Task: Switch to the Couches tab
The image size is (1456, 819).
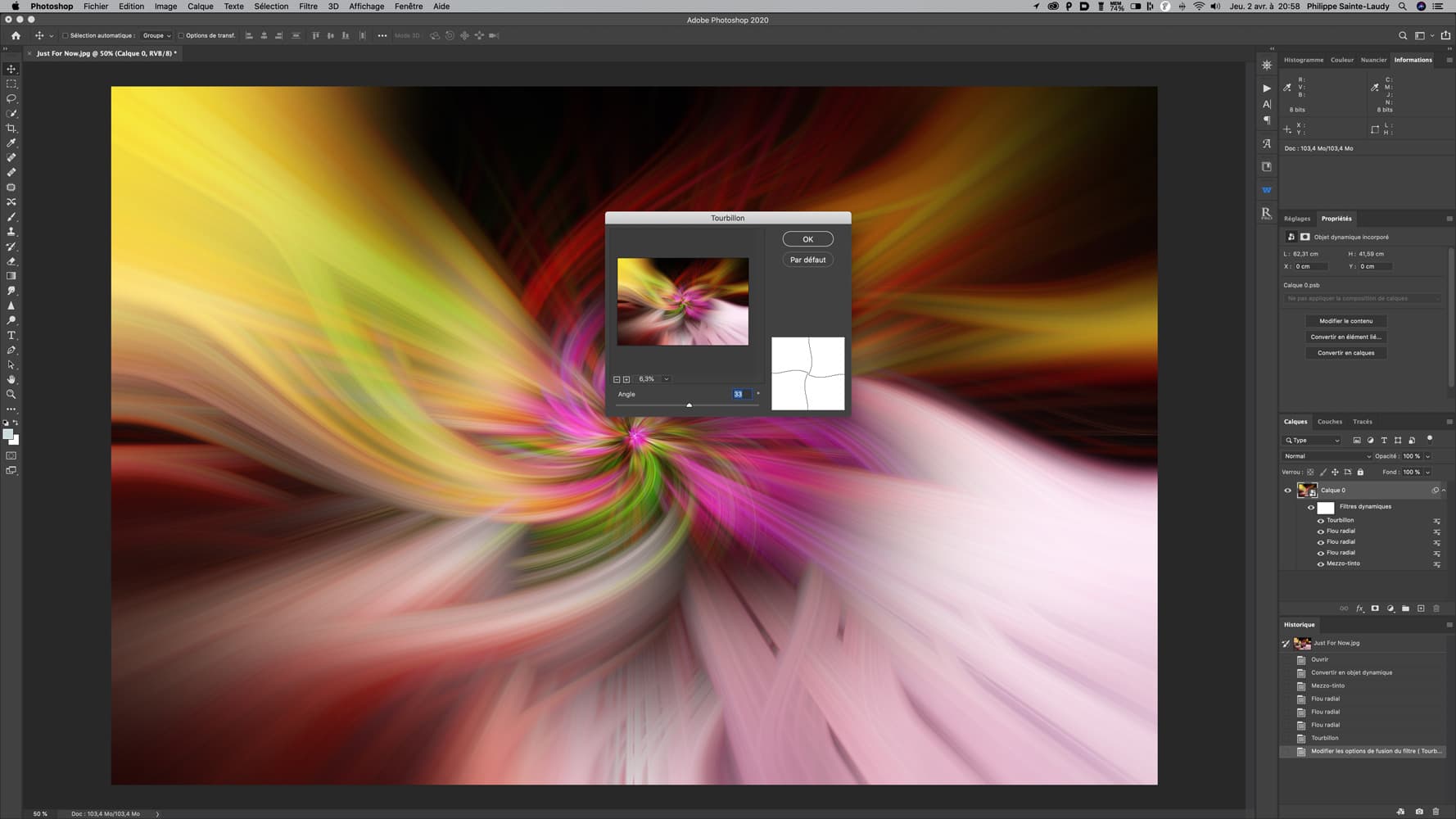Action: (x=1329, y=422)
